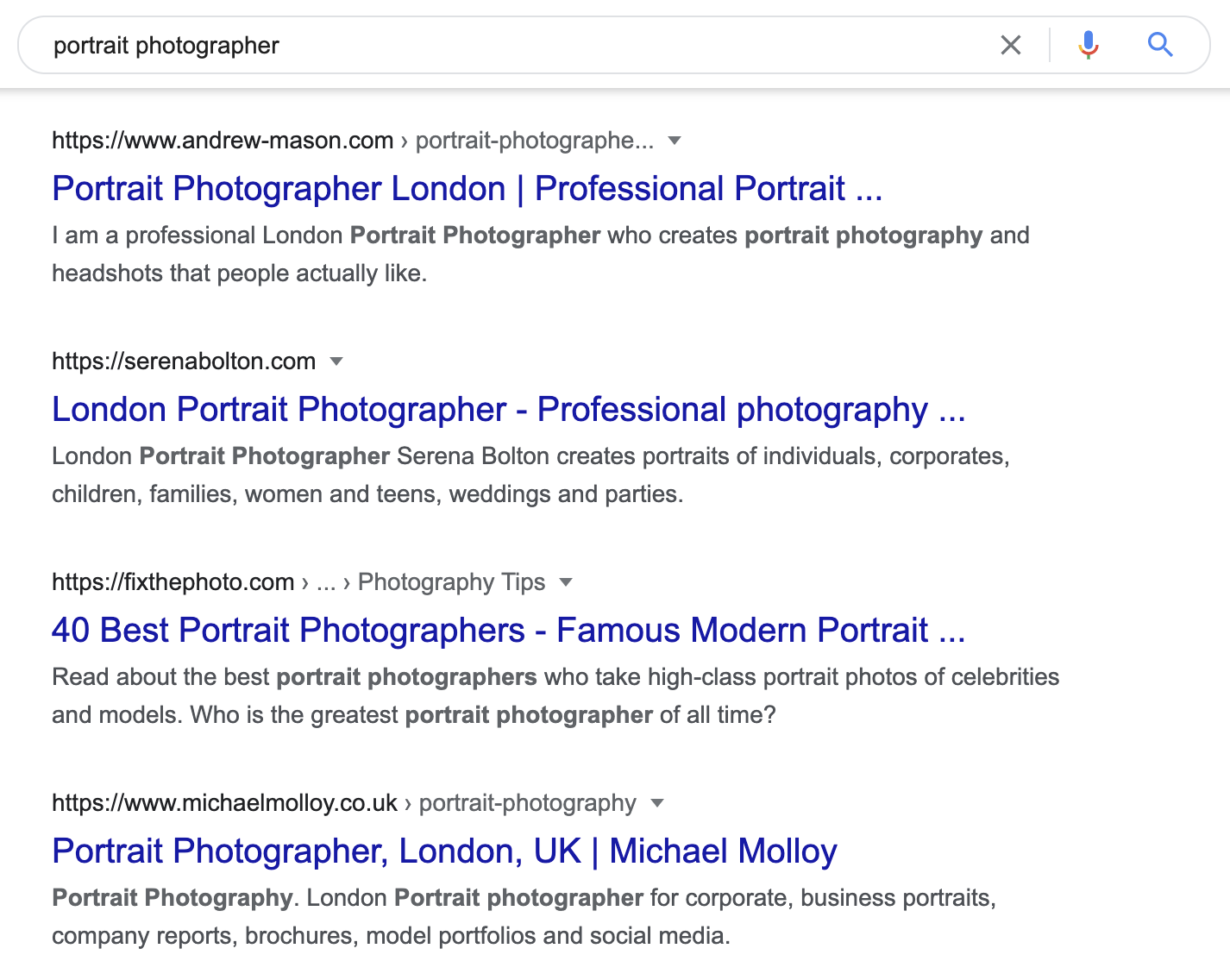Click the https://www.michaelmolloy.co.uk URL text
This screenshot has width=1230, height=980.
point(224,803)
